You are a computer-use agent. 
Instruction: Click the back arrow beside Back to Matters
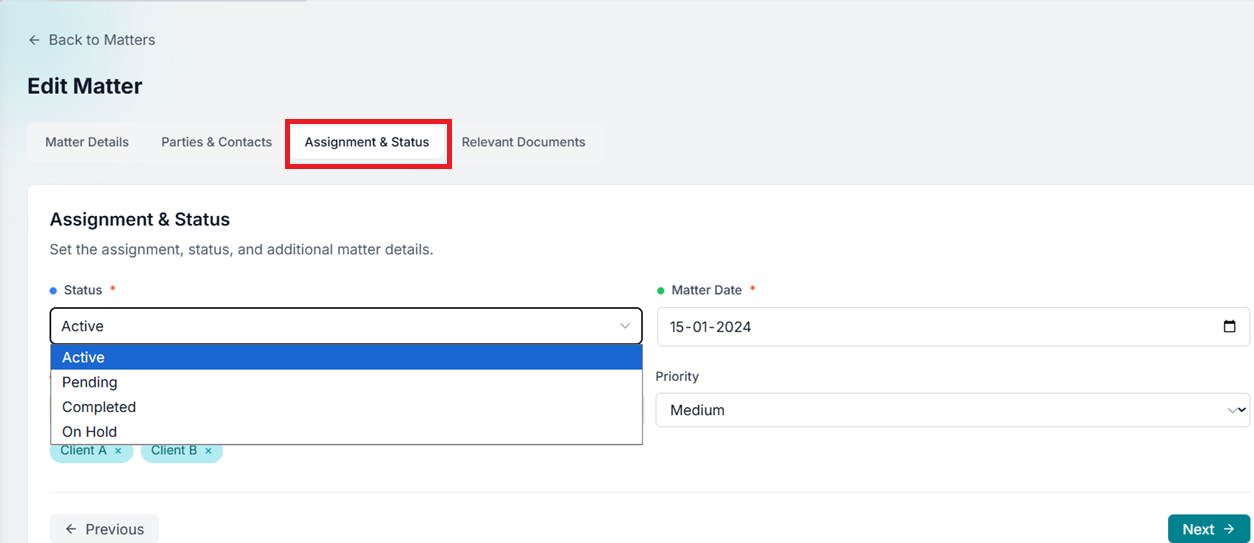click(34, 40)
